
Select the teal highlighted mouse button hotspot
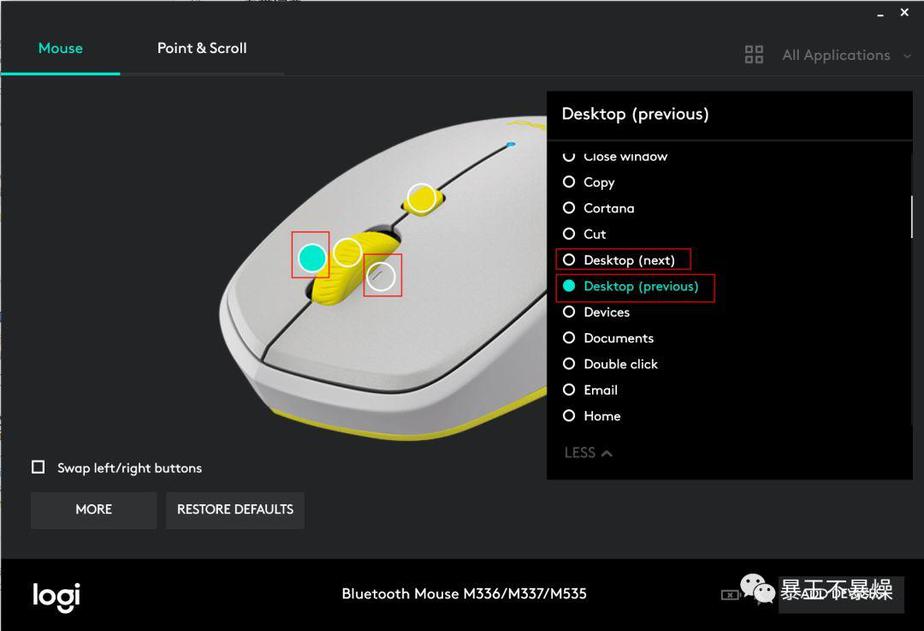pos(312,258)
